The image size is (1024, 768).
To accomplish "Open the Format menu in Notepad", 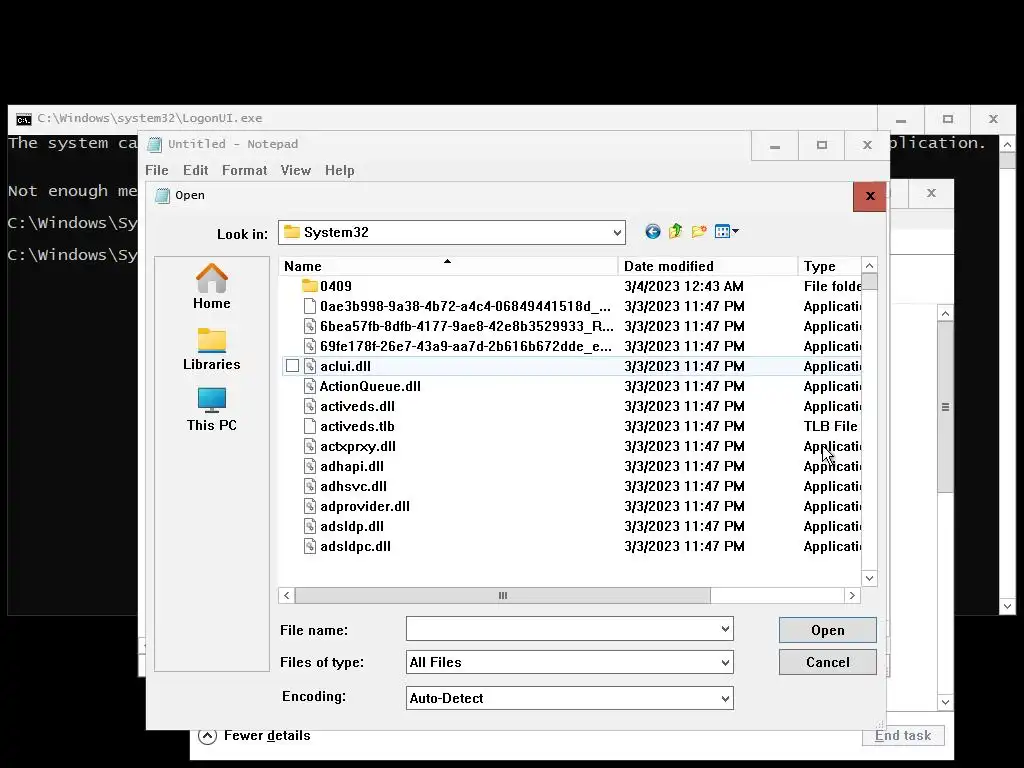I will [245, 170].
